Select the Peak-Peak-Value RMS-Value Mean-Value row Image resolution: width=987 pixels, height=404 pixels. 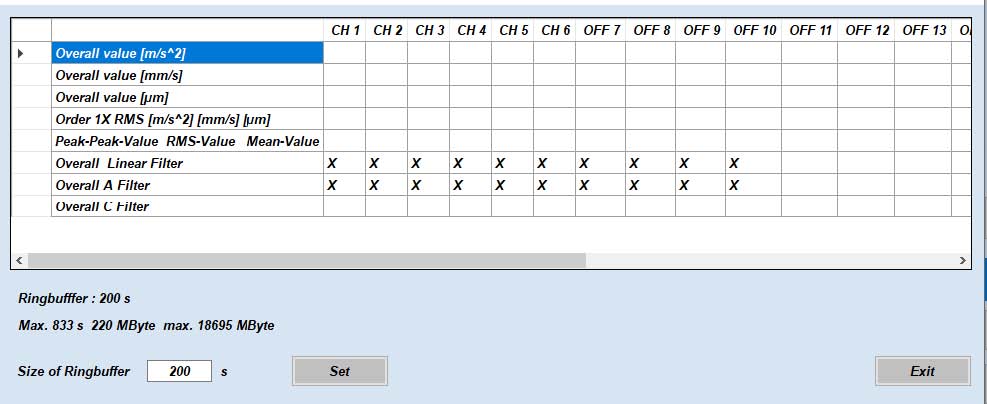[x=188, y=142]
